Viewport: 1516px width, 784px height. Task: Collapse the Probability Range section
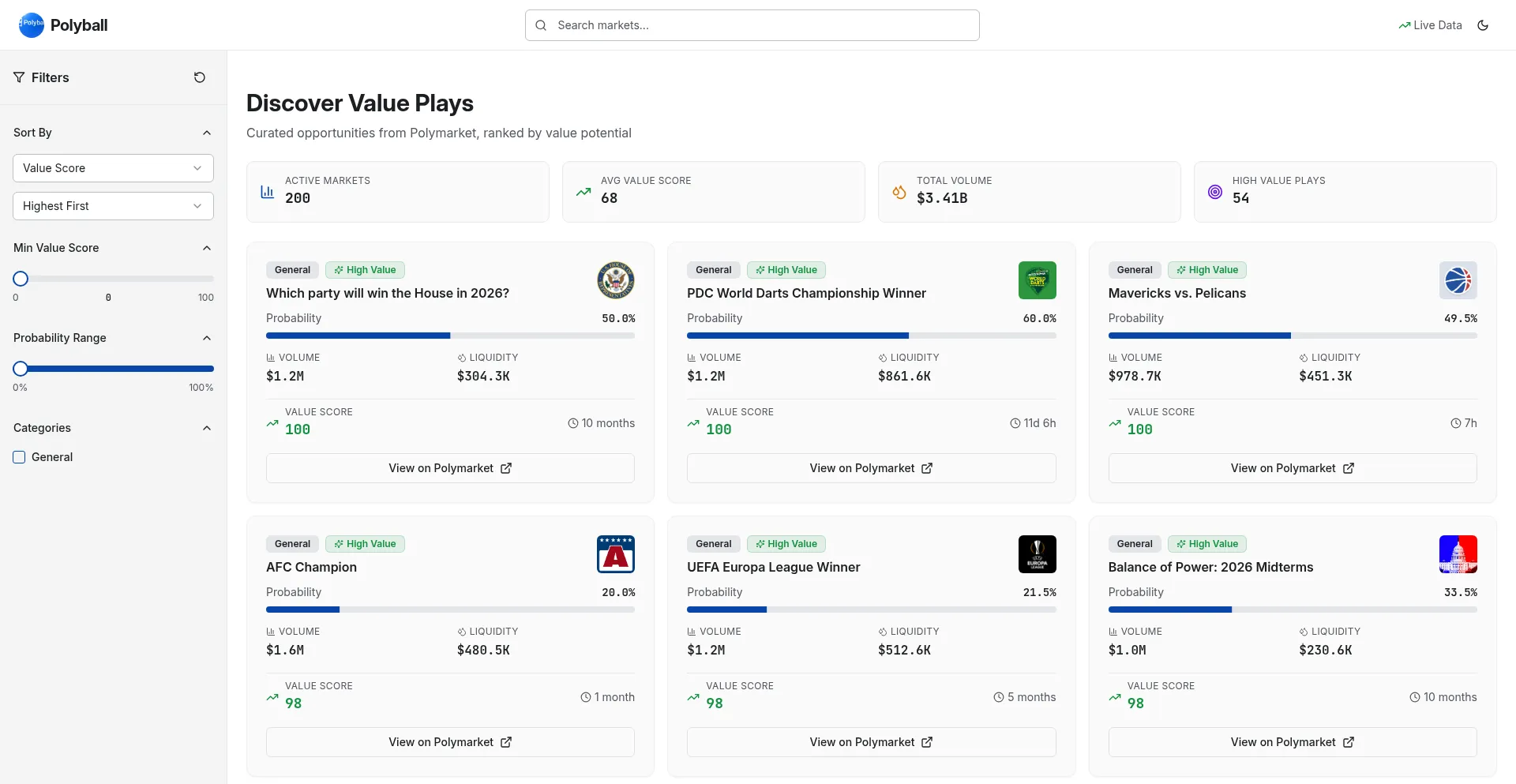(207, 338)
